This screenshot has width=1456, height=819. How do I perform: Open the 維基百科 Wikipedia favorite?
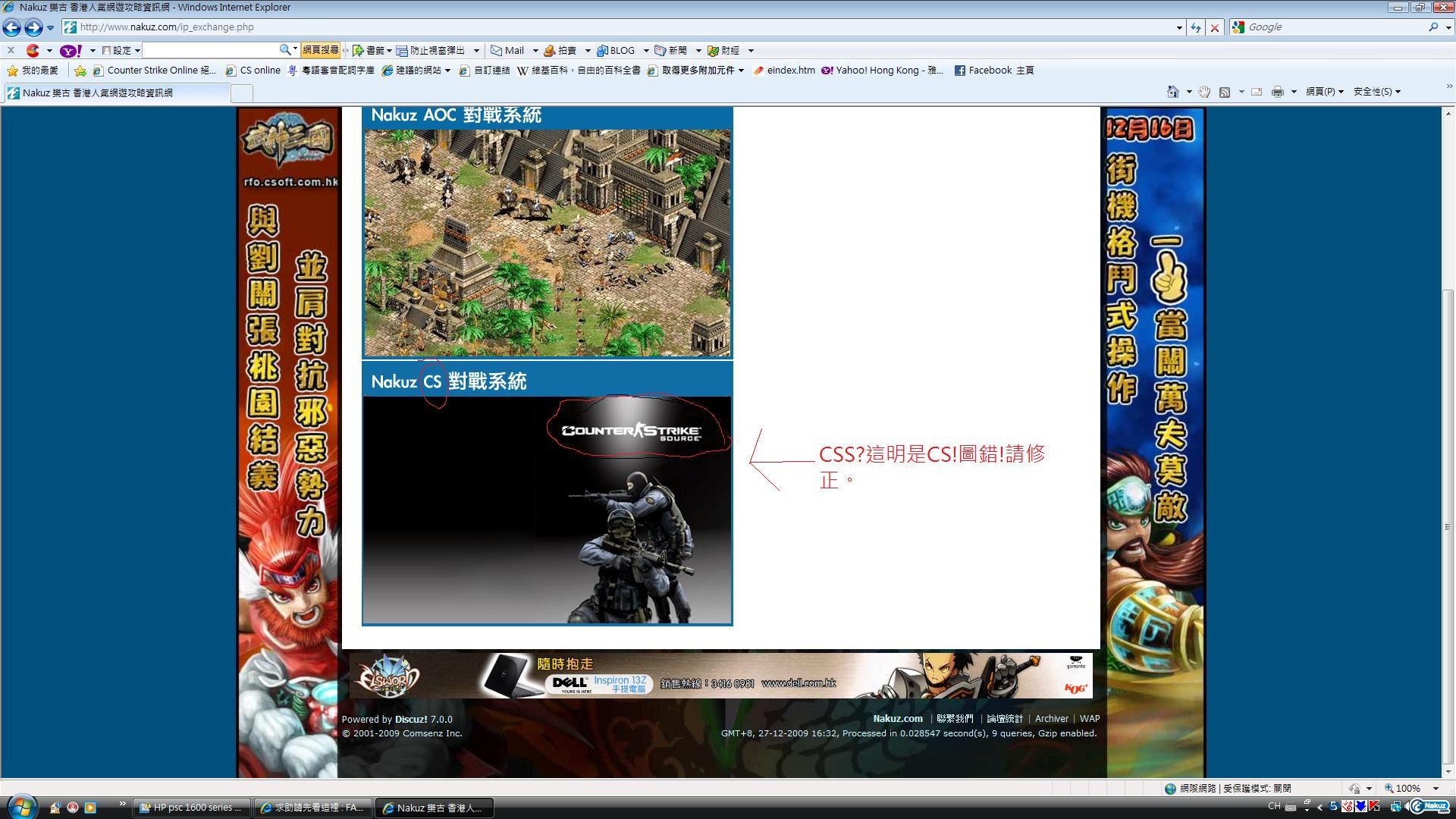pyautogui.click(x=579, y=71)
